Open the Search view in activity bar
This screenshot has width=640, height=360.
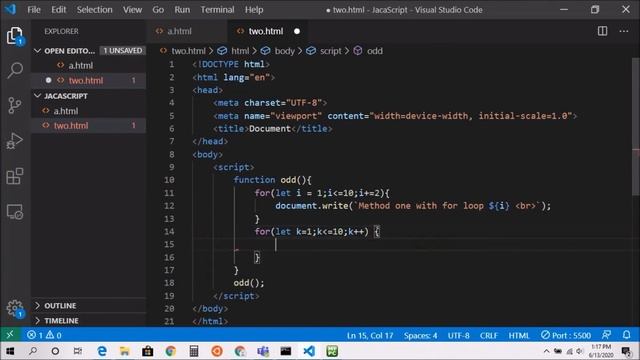[15, 70]
